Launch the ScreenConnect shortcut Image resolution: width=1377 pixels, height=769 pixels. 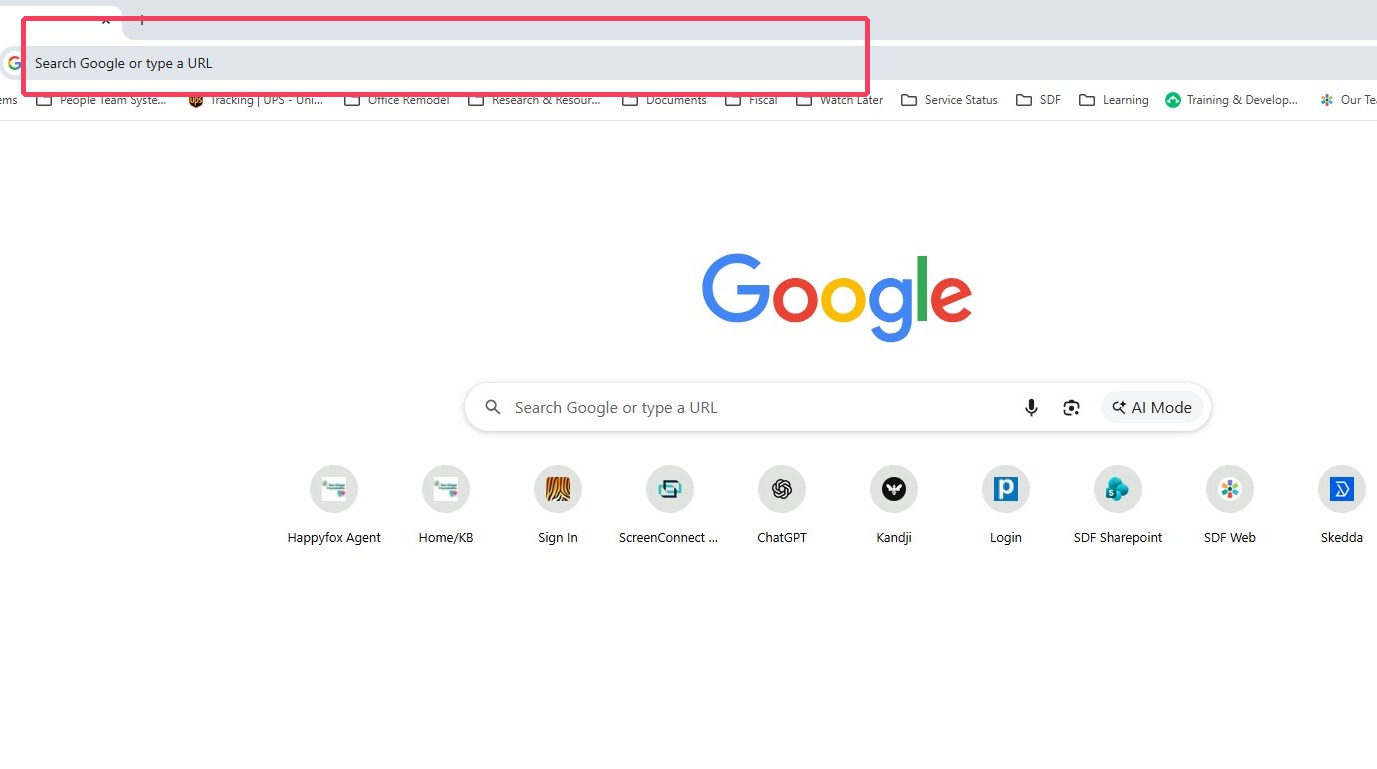coord(670,506)
